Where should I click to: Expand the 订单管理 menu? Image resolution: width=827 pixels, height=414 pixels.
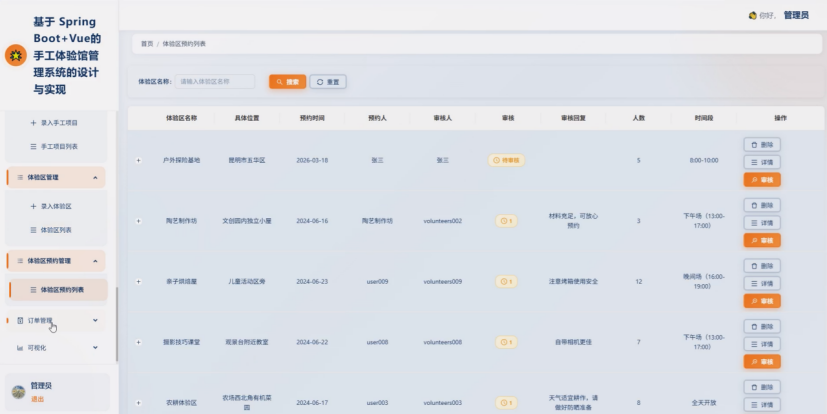(56, 320)
